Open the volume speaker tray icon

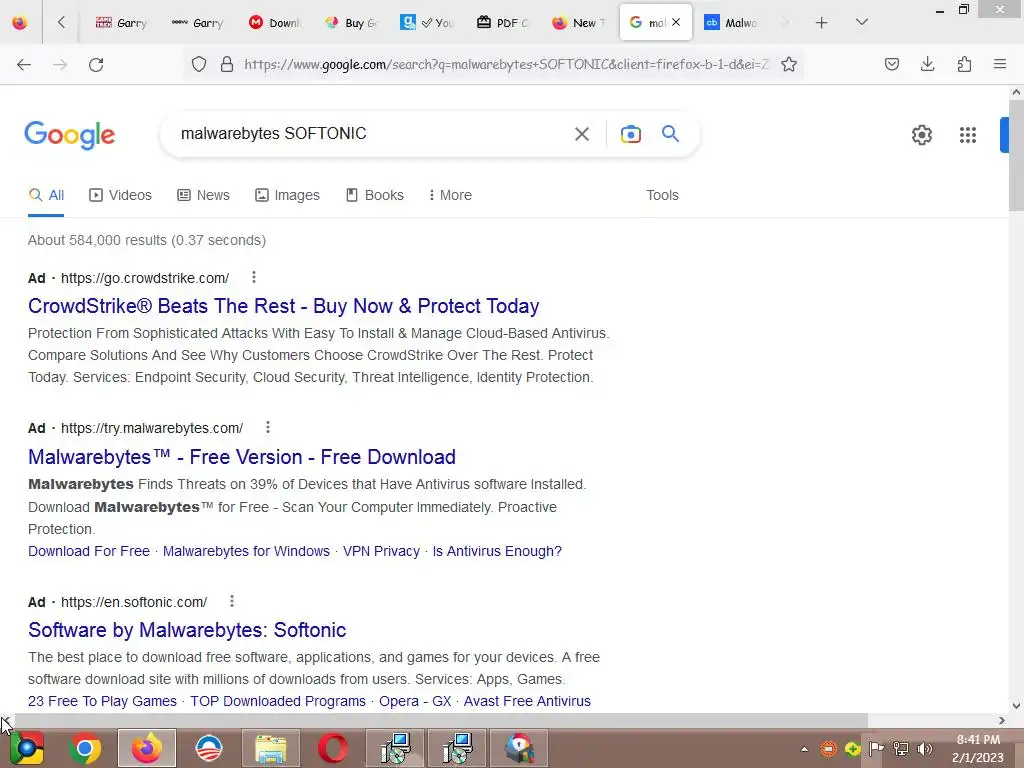(x=924, y=749)
